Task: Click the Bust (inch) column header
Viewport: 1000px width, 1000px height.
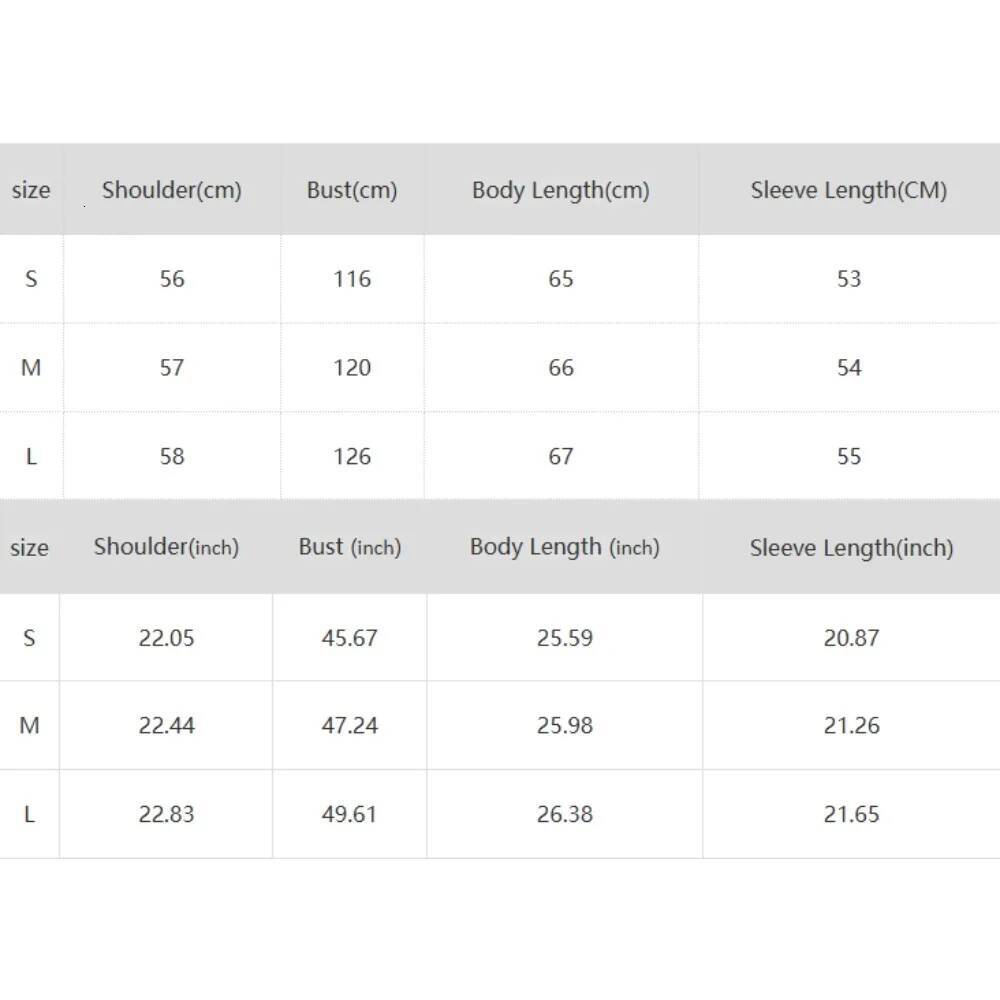Action: point(349,547)
